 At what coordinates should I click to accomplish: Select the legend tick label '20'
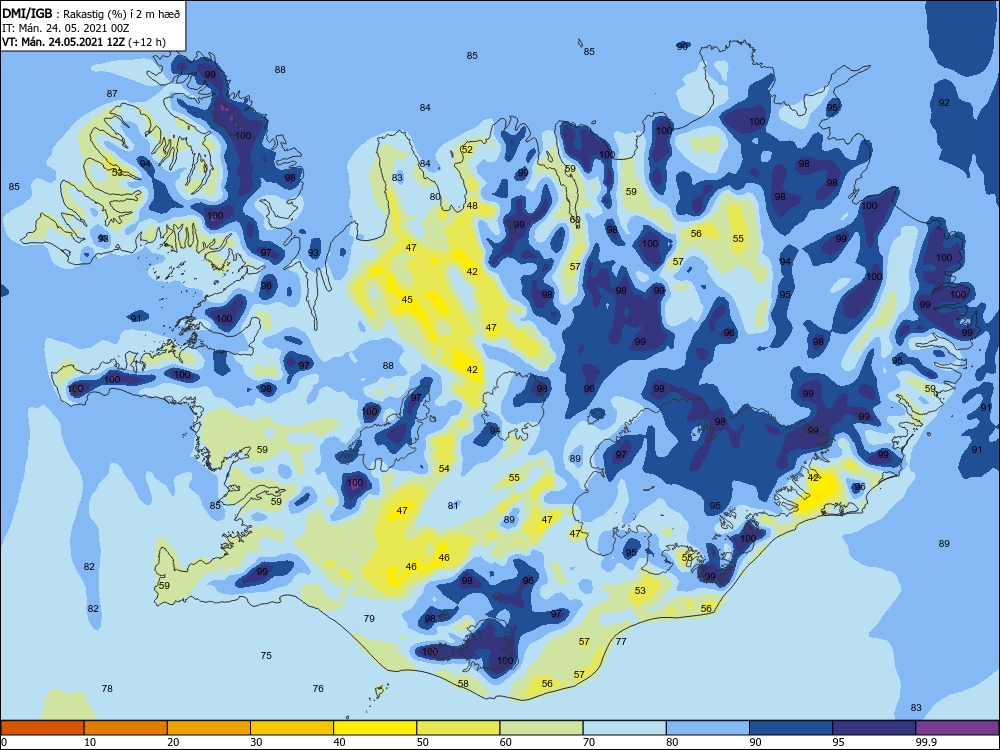[x=173, y=742]
